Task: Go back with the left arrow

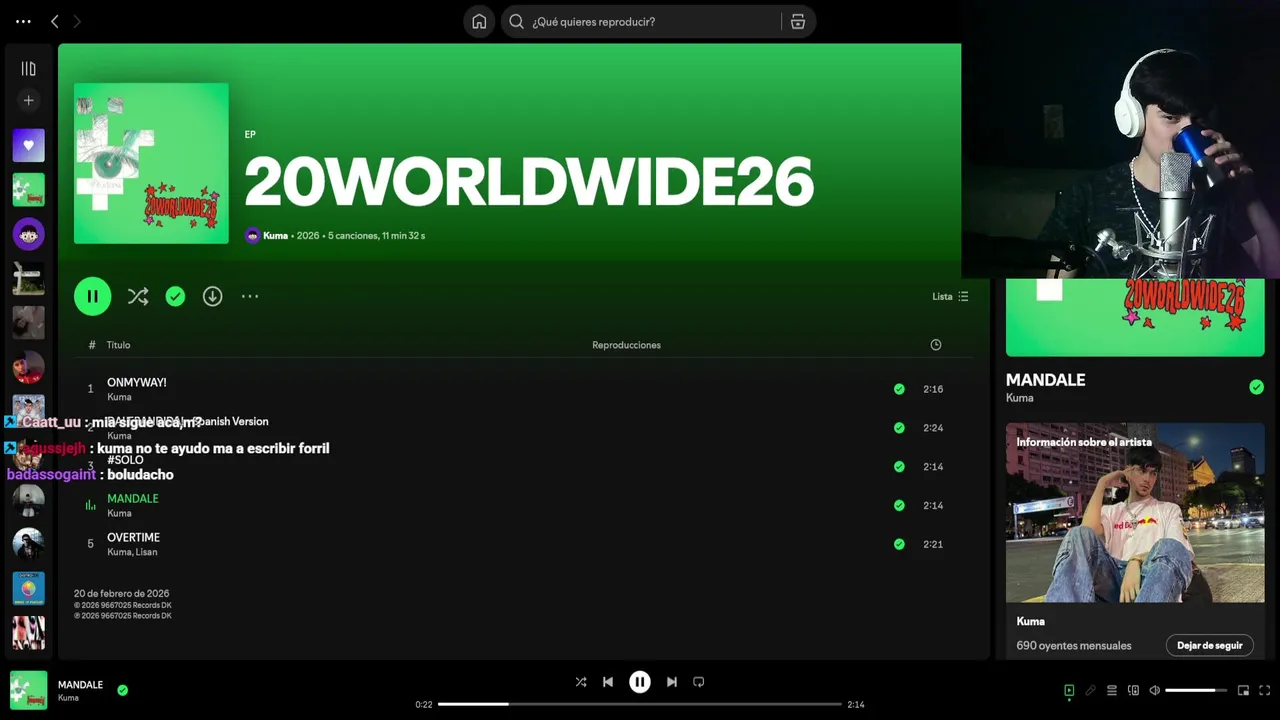Action: 55,21
